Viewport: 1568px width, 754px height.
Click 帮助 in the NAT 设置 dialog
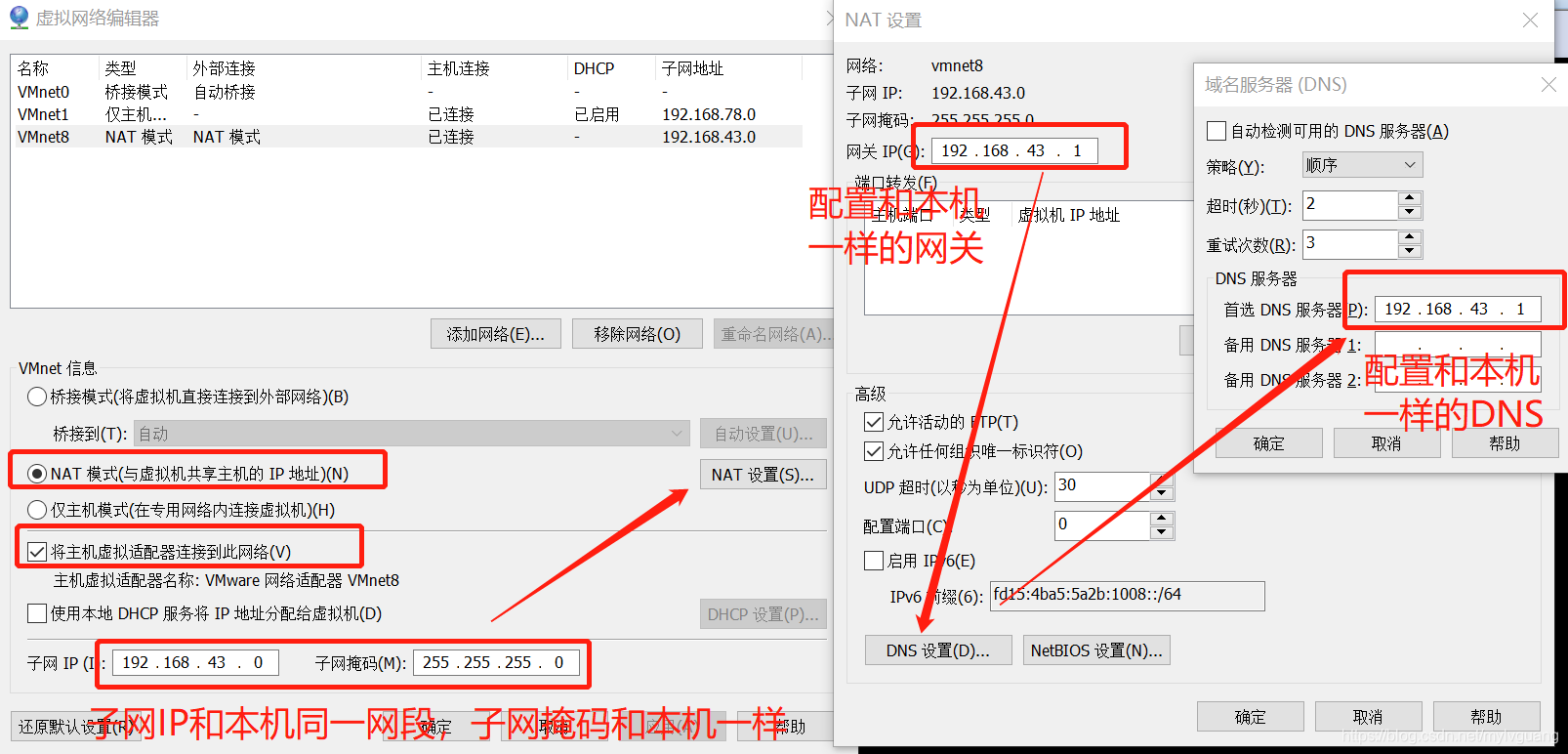[1486, 717]
